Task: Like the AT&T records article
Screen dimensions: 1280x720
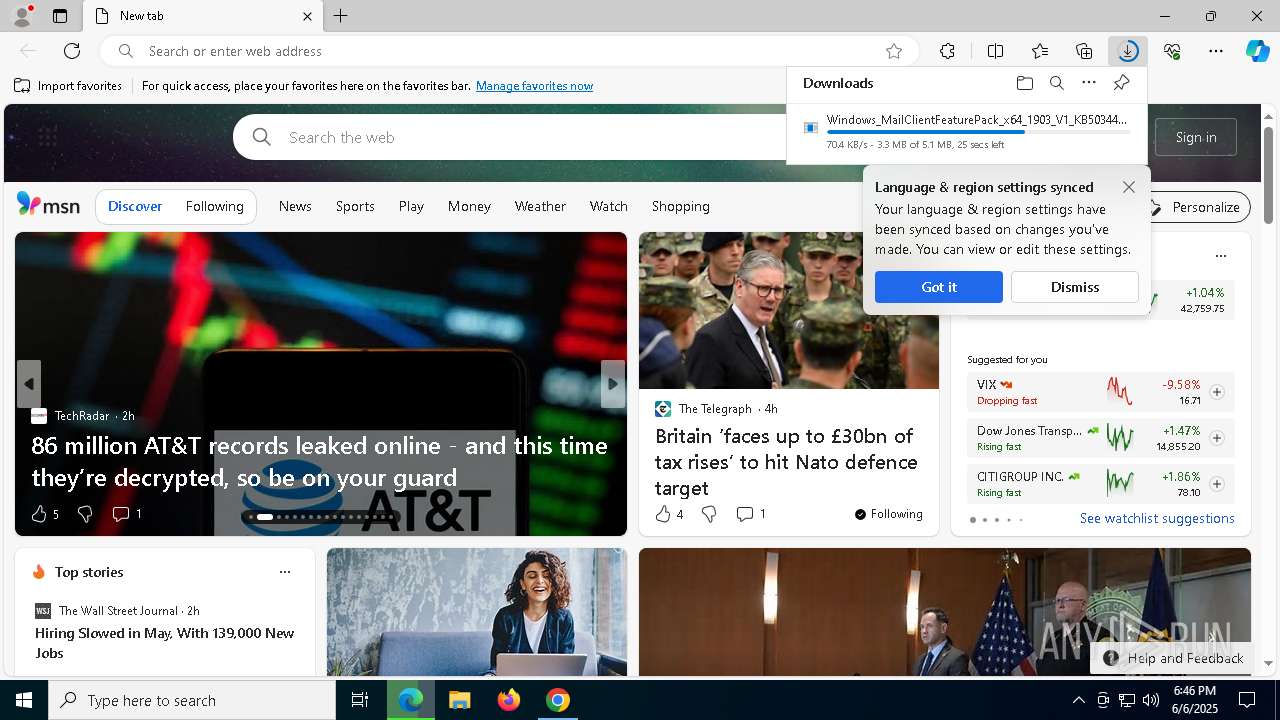Action: tap(45, 514)
